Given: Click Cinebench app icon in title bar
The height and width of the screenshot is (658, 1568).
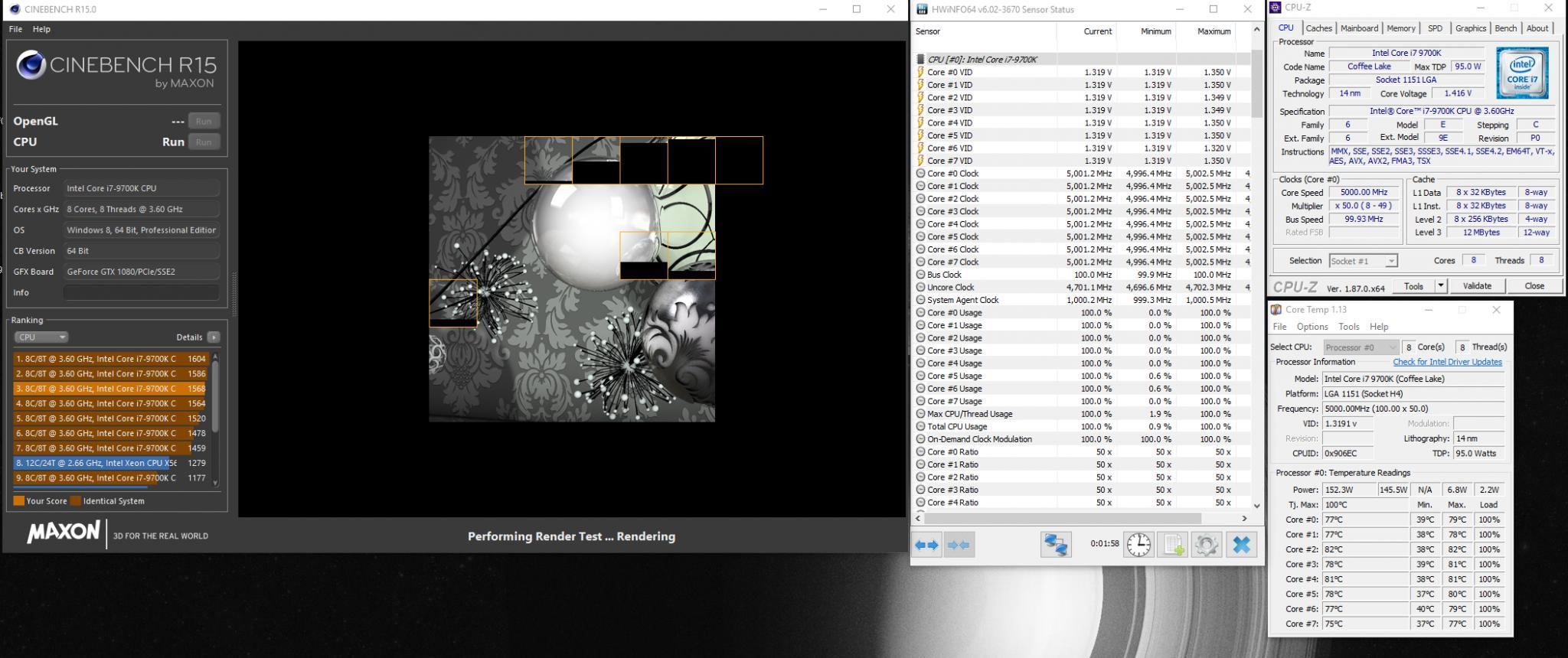Looking at the screenshot, I should click(x=15, y=9).
